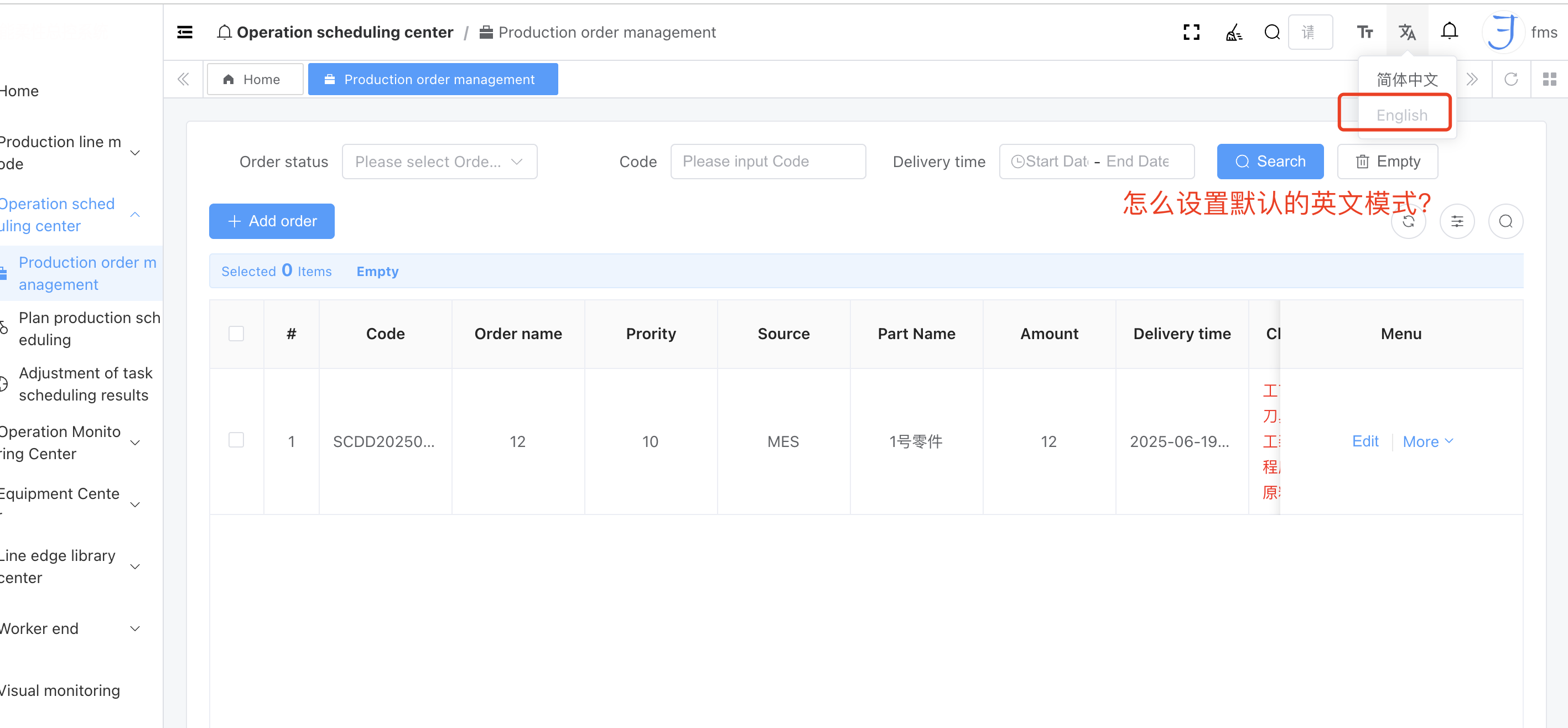Click the fullscreen toggle icon

1191,32
